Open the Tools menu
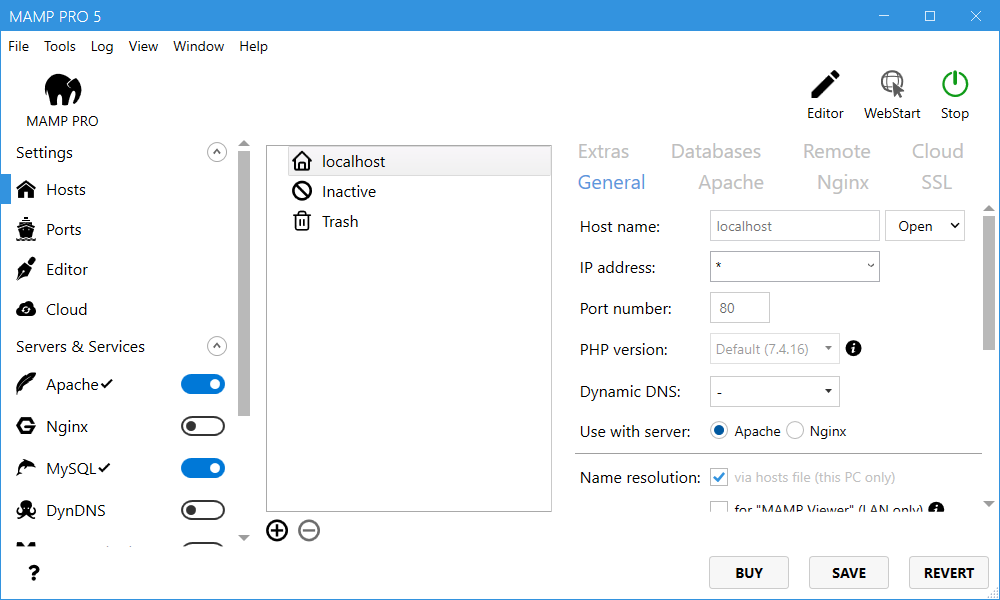 [x=60, y=46]
